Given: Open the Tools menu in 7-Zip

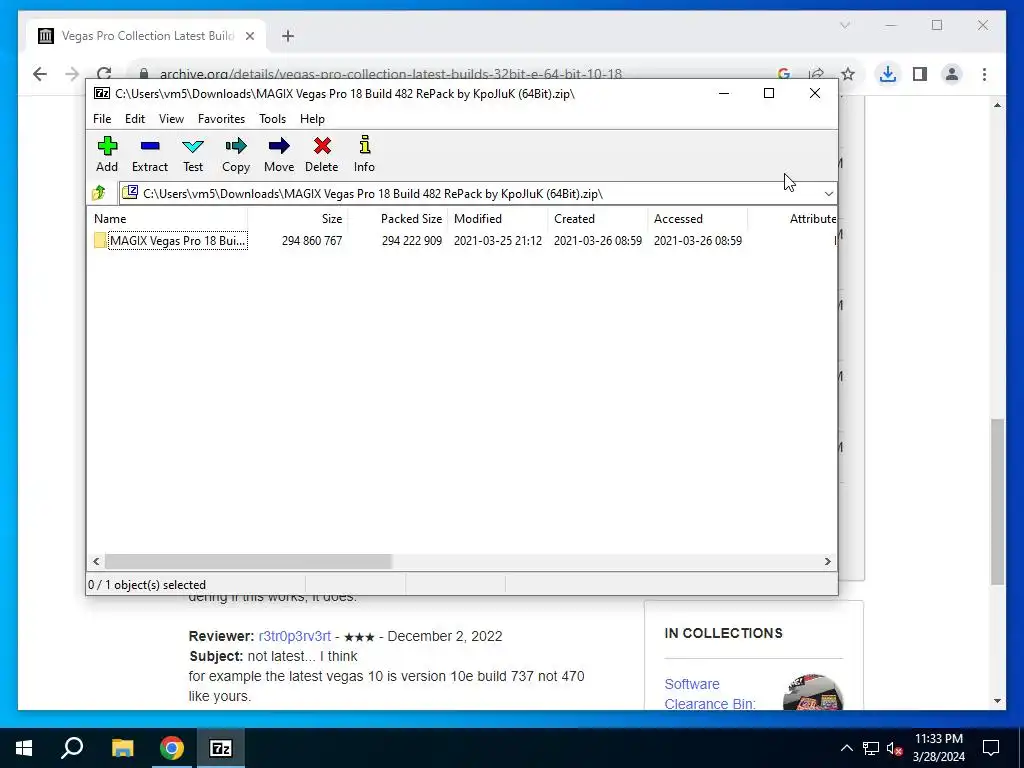Looking at the screenshot, I should [272, 119].
